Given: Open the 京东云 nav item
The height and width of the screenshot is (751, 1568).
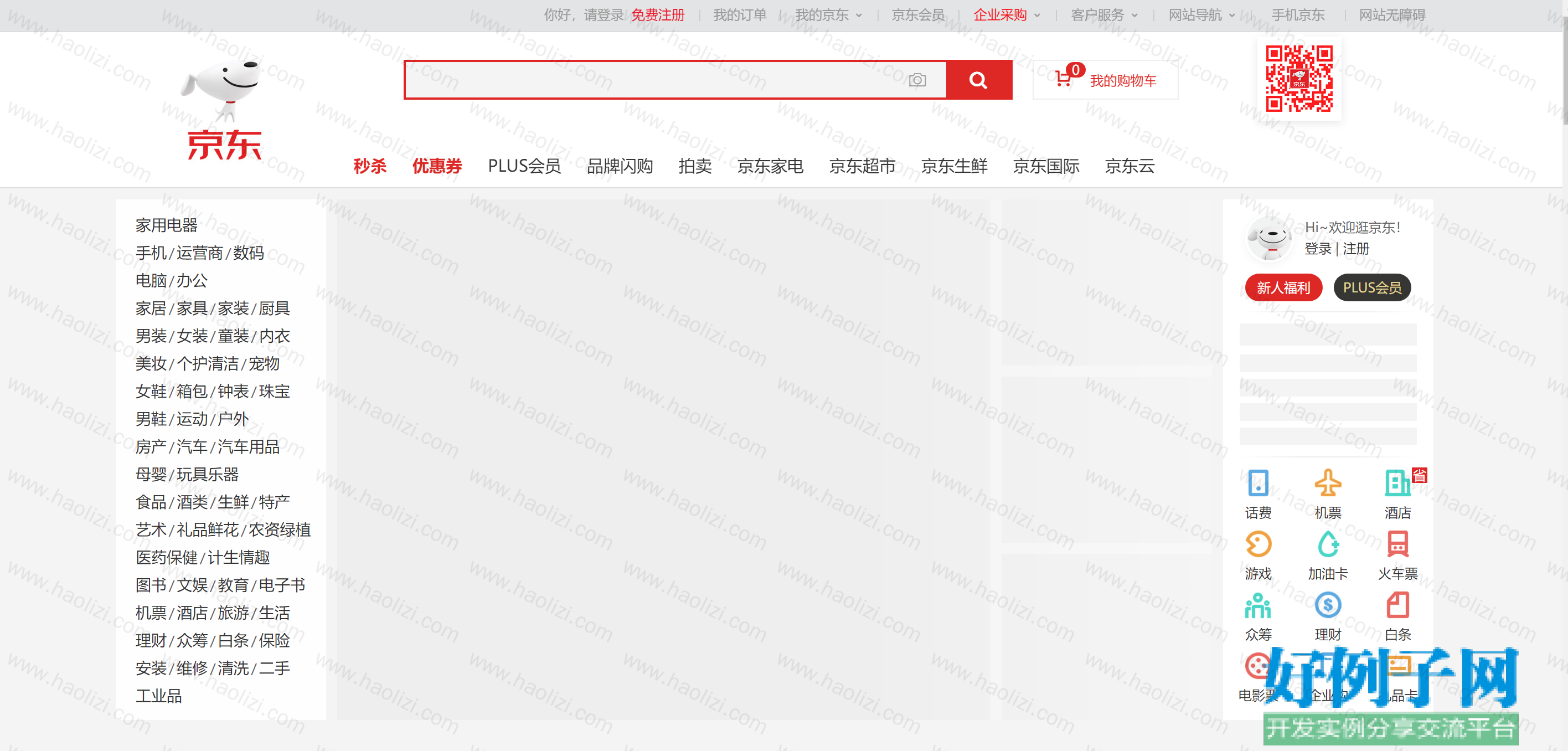Looking at the screenshot, I should click(1129, 166).
